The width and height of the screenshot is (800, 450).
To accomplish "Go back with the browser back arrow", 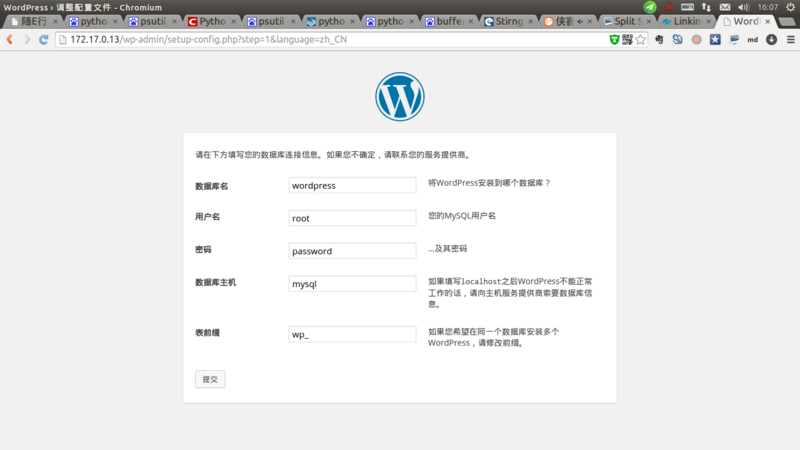I will pyautogui.click(x=10, y=39).
